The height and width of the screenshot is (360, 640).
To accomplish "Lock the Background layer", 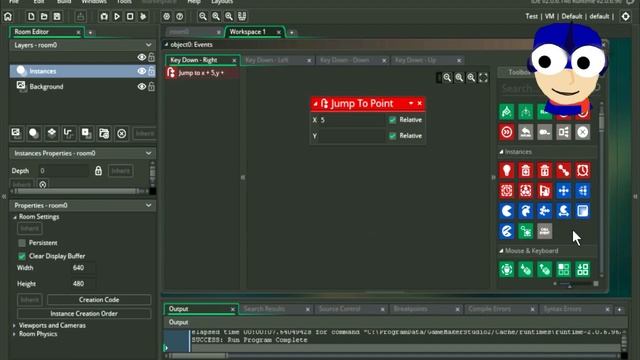I will point(151,87).
